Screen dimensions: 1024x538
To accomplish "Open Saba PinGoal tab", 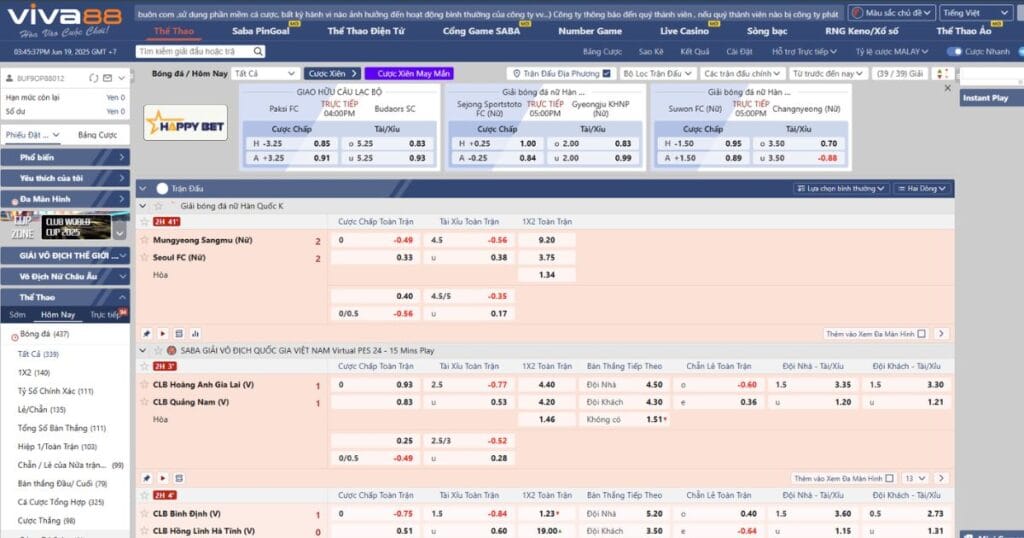I will click(261, 31).
